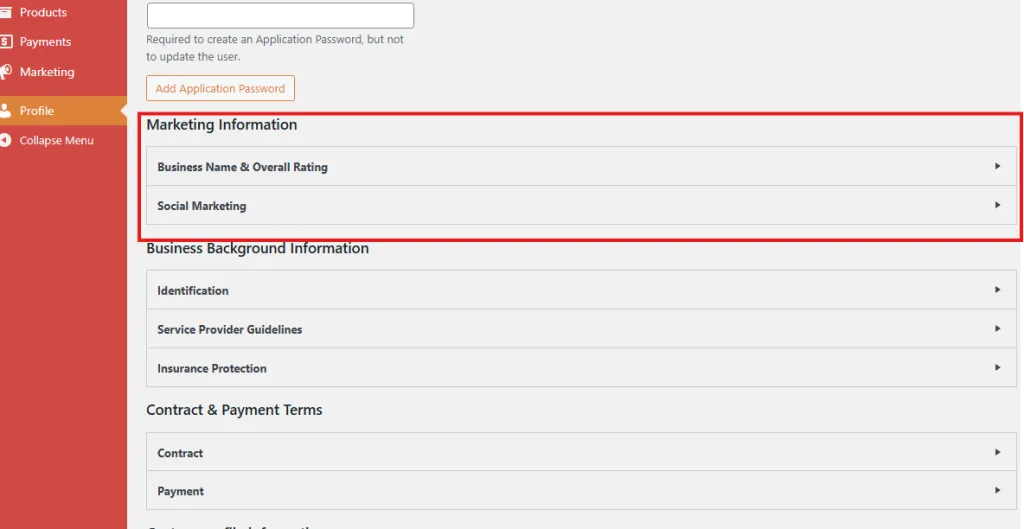Go to the Payments menu label

coord(45,42)
